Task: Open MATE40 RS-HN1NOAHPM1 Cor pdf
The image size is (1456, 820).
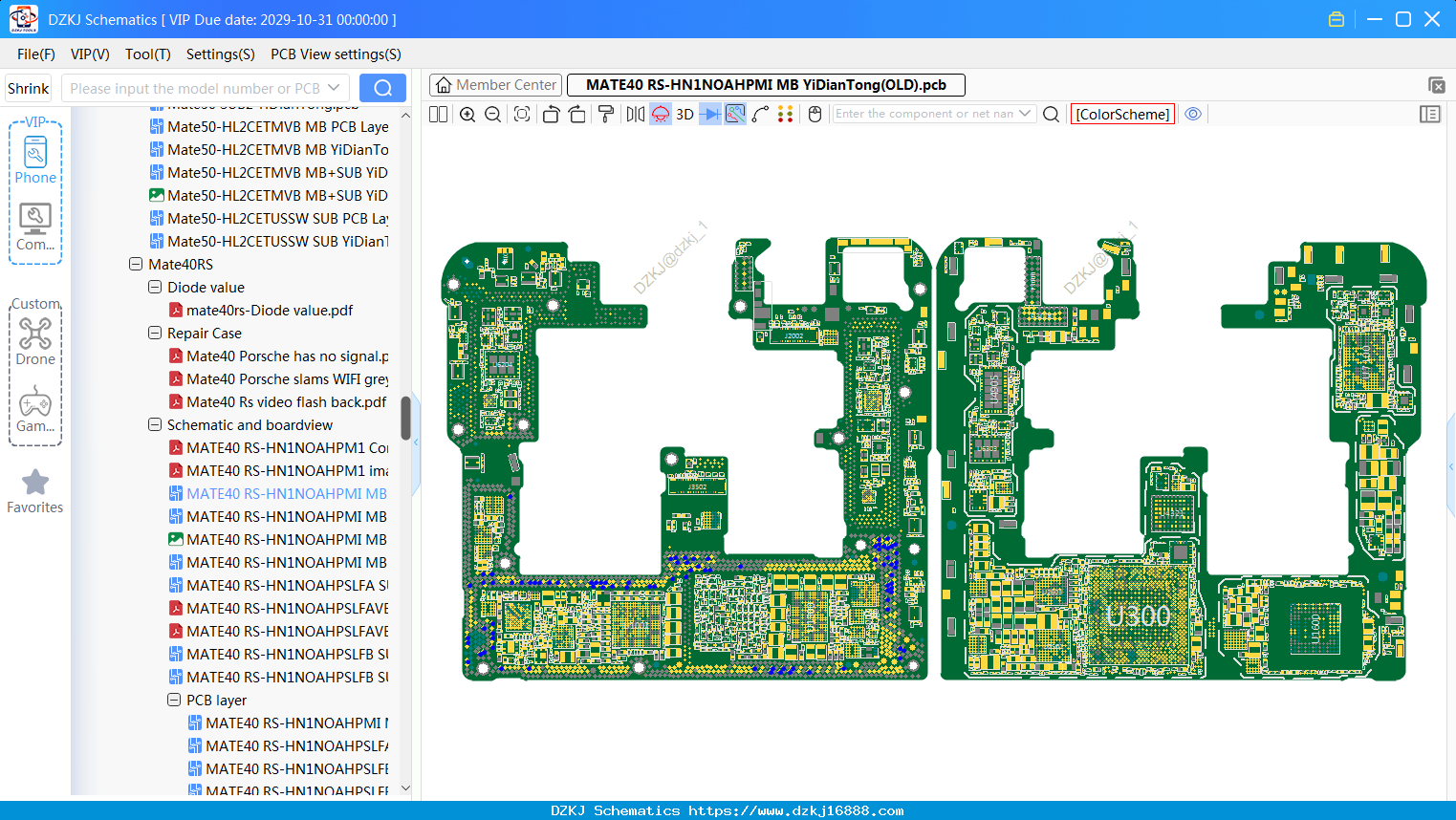Action: coord(279,447)
